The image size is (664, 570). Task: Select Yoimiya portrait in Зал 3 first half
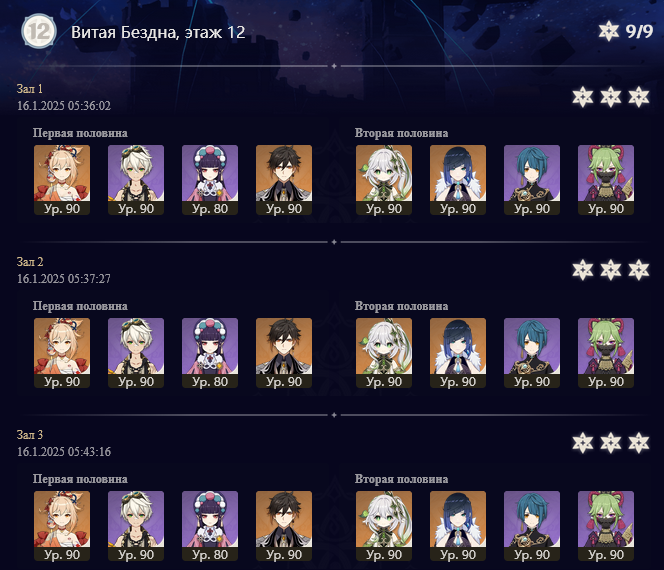tap(62, 526)
